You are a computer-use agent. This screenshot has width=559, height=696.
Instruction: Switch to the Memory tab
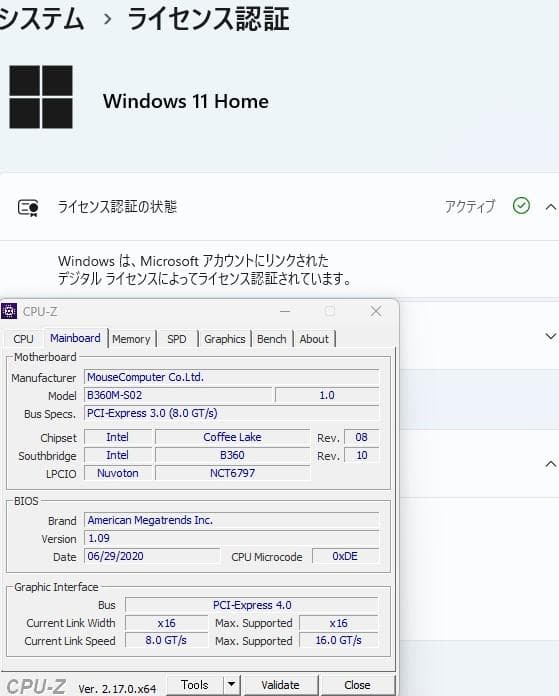click(x=131, y=339)
